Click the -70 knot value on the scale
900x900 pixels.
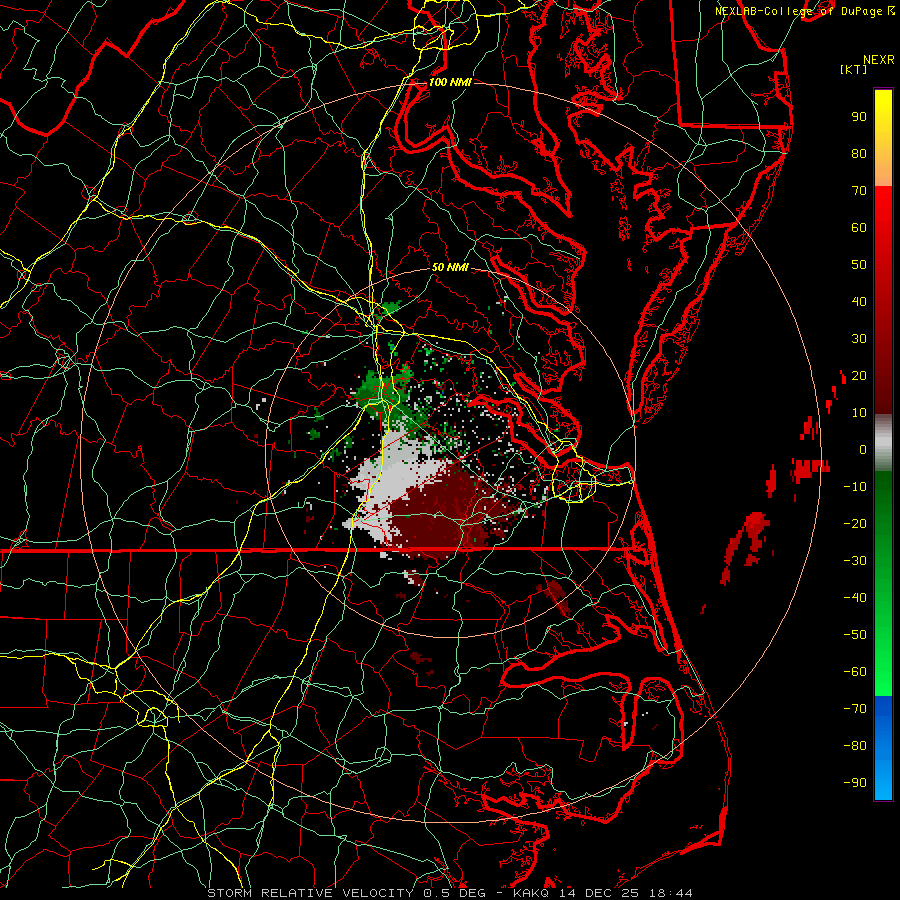pyautogui.click(x=855, y=709)
